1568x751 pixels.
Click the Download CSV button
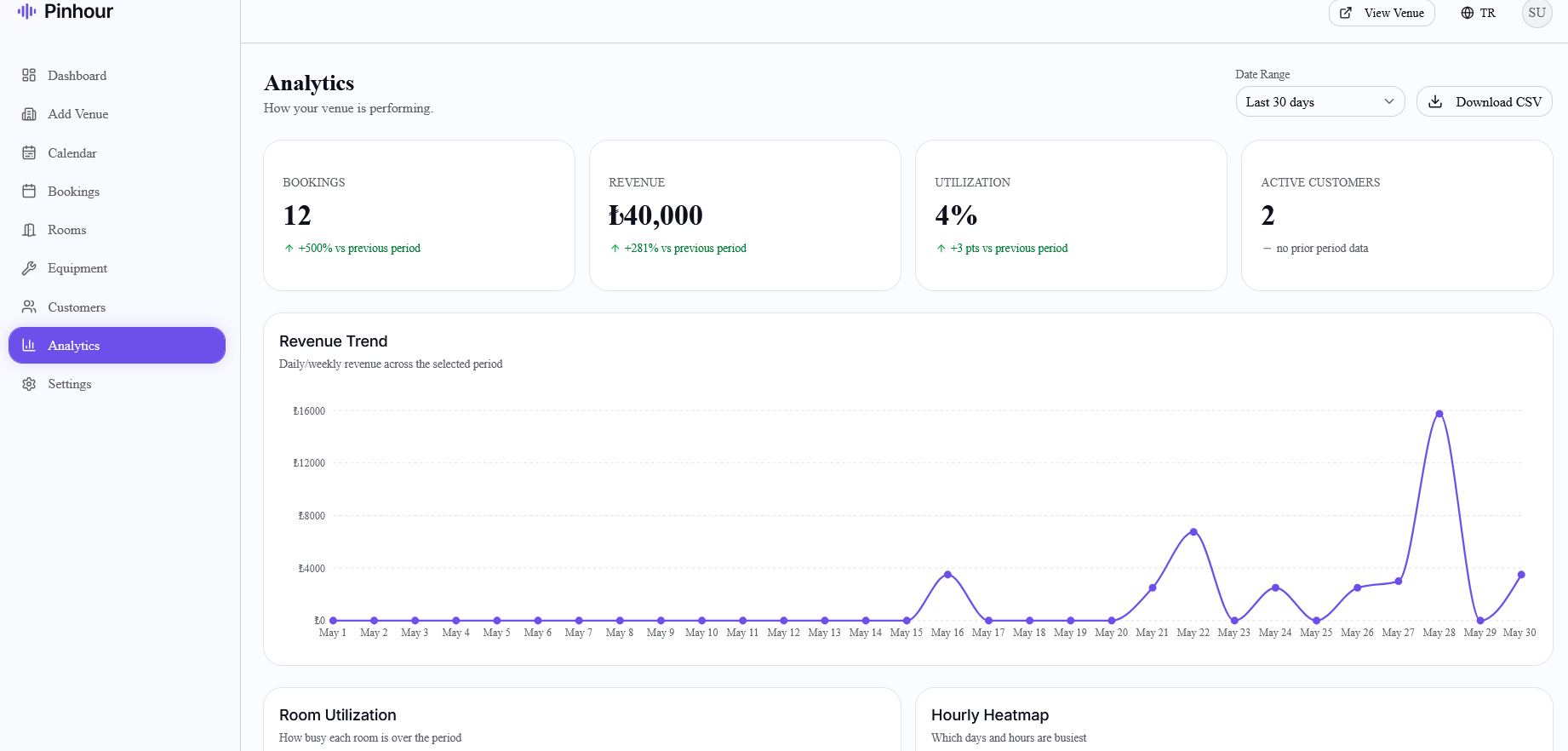[x=1484, y=102]
